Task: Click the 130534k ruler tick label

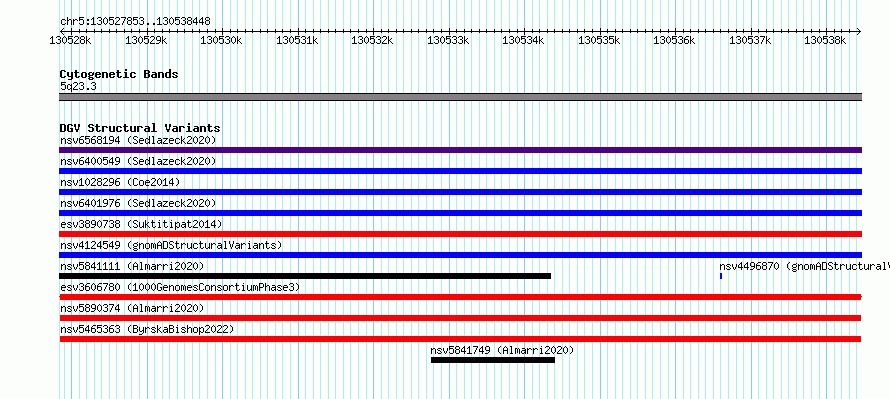Action: 523,40
